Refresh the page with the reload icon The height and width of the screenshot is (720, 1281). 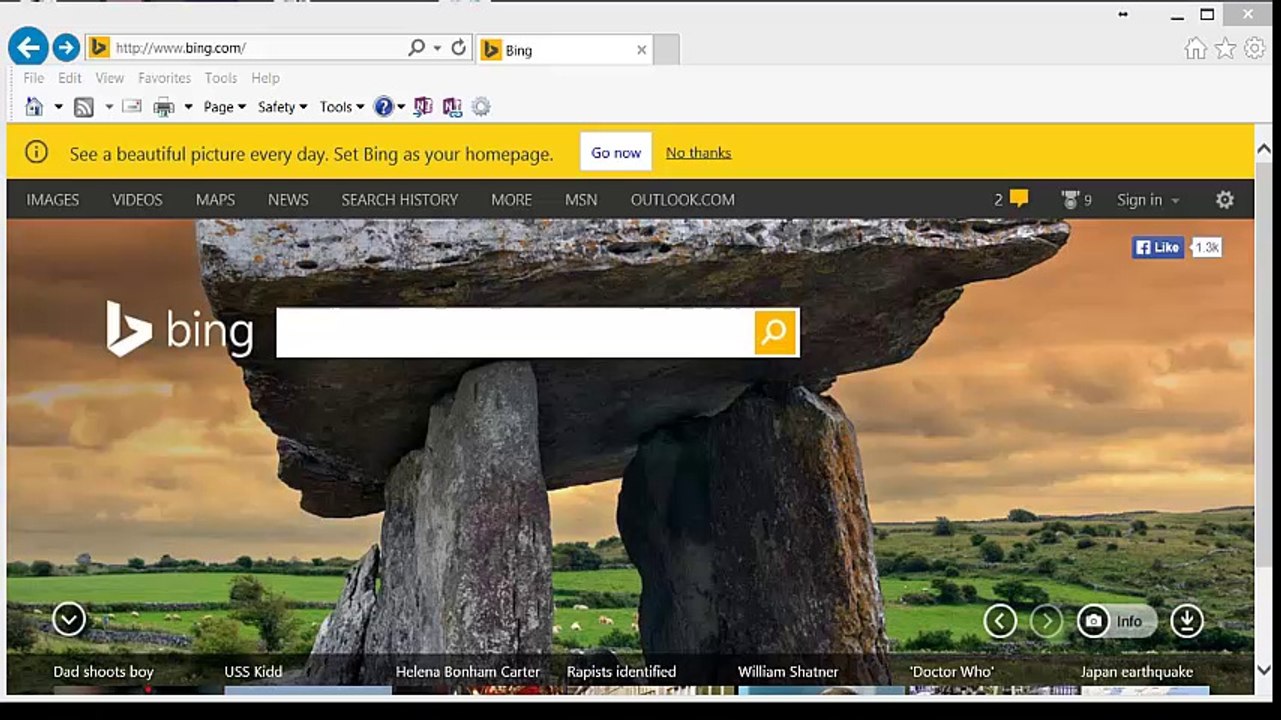click(459, 48)
